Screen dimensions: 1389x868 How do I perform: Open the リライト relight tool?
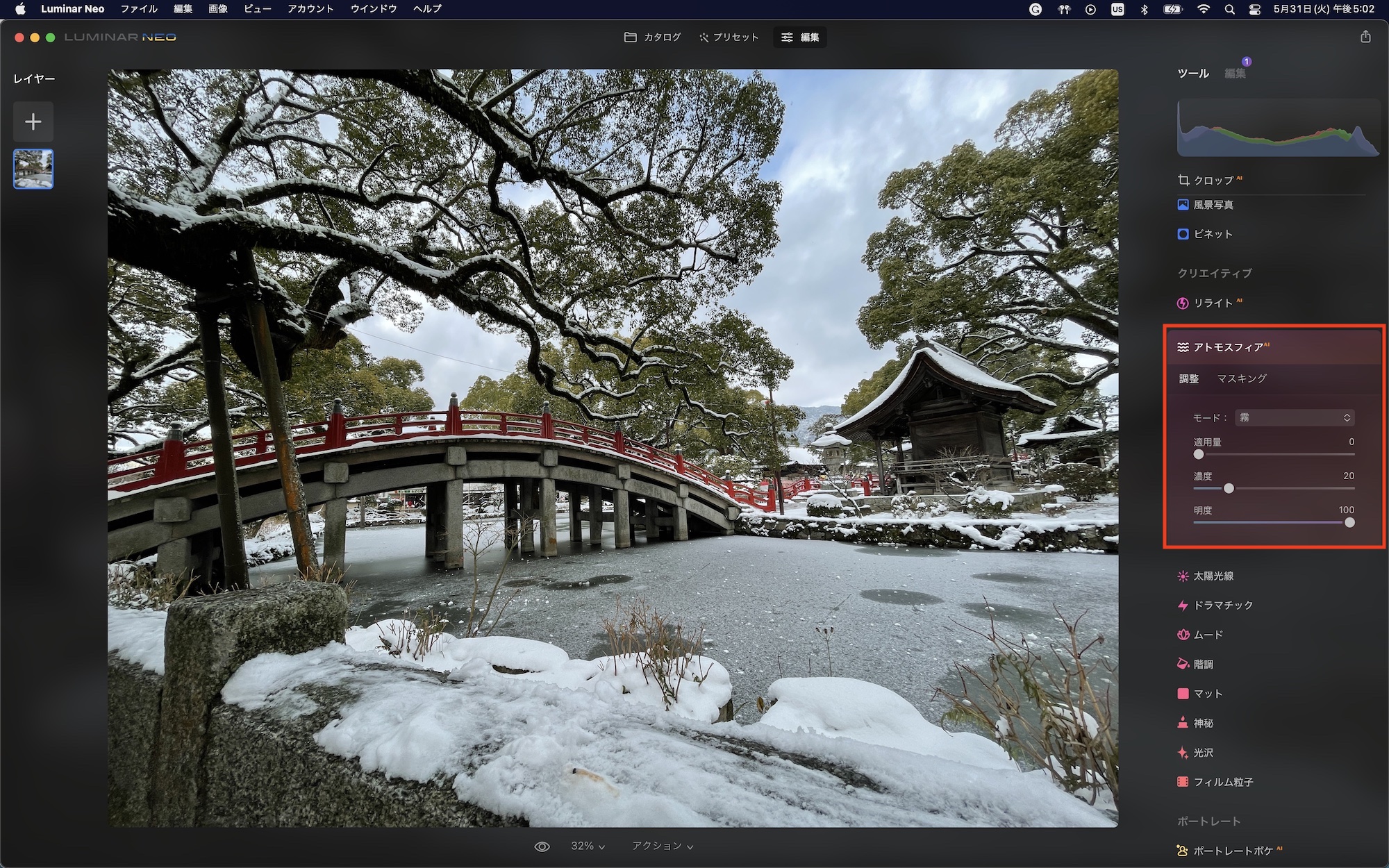[x=1213, y=303]
